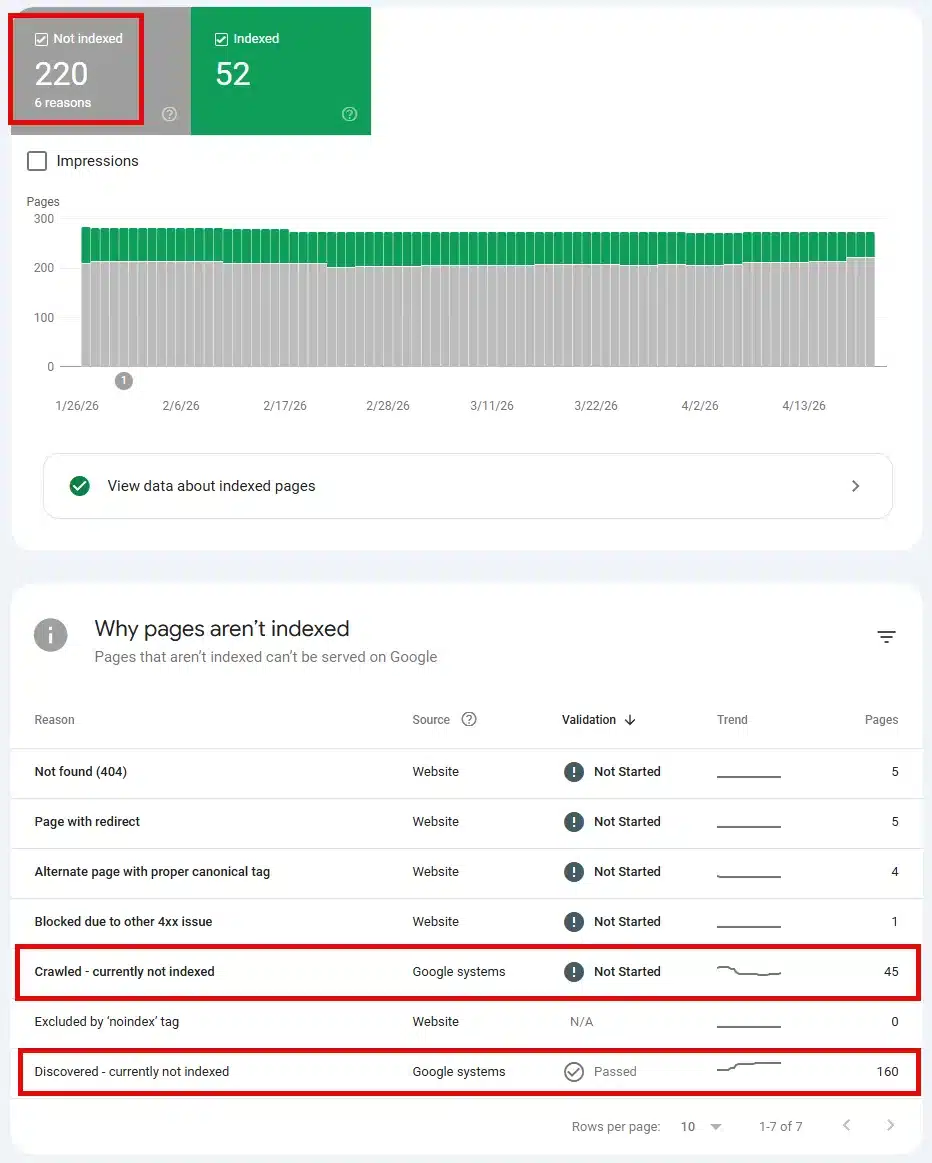The height and width of the screenshot is (1163, 932).
Task: Click the trend sparkline for Discovered row
Action: [x=749, y=1067]
